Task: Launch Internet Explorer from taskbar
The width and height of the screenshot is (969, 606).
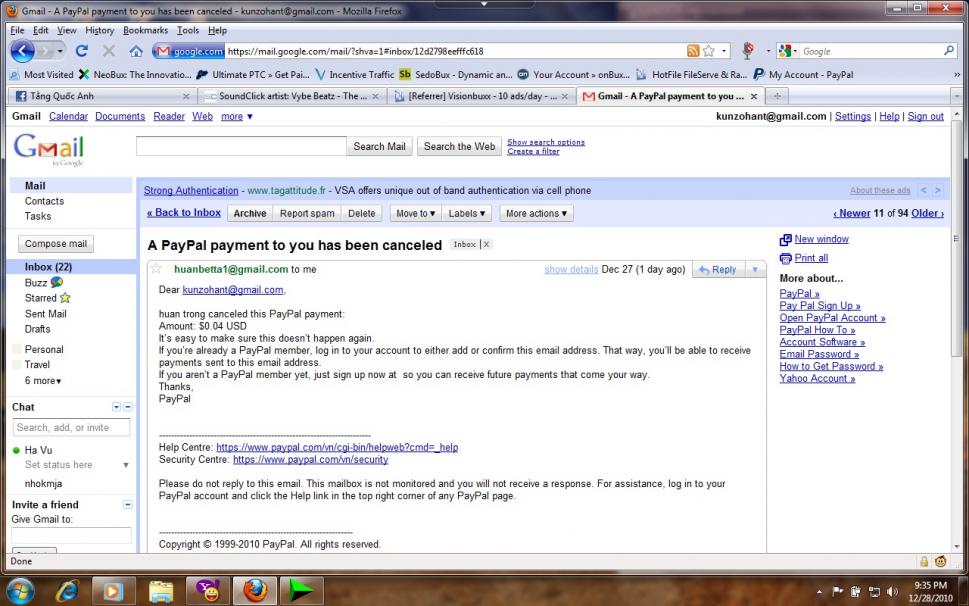Action: [67, 591]
